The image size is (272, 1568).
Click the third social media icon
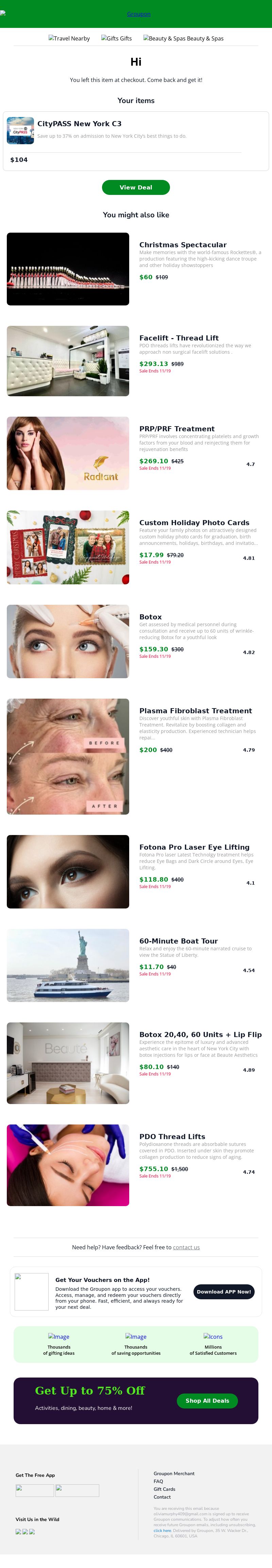(32, 1532)
